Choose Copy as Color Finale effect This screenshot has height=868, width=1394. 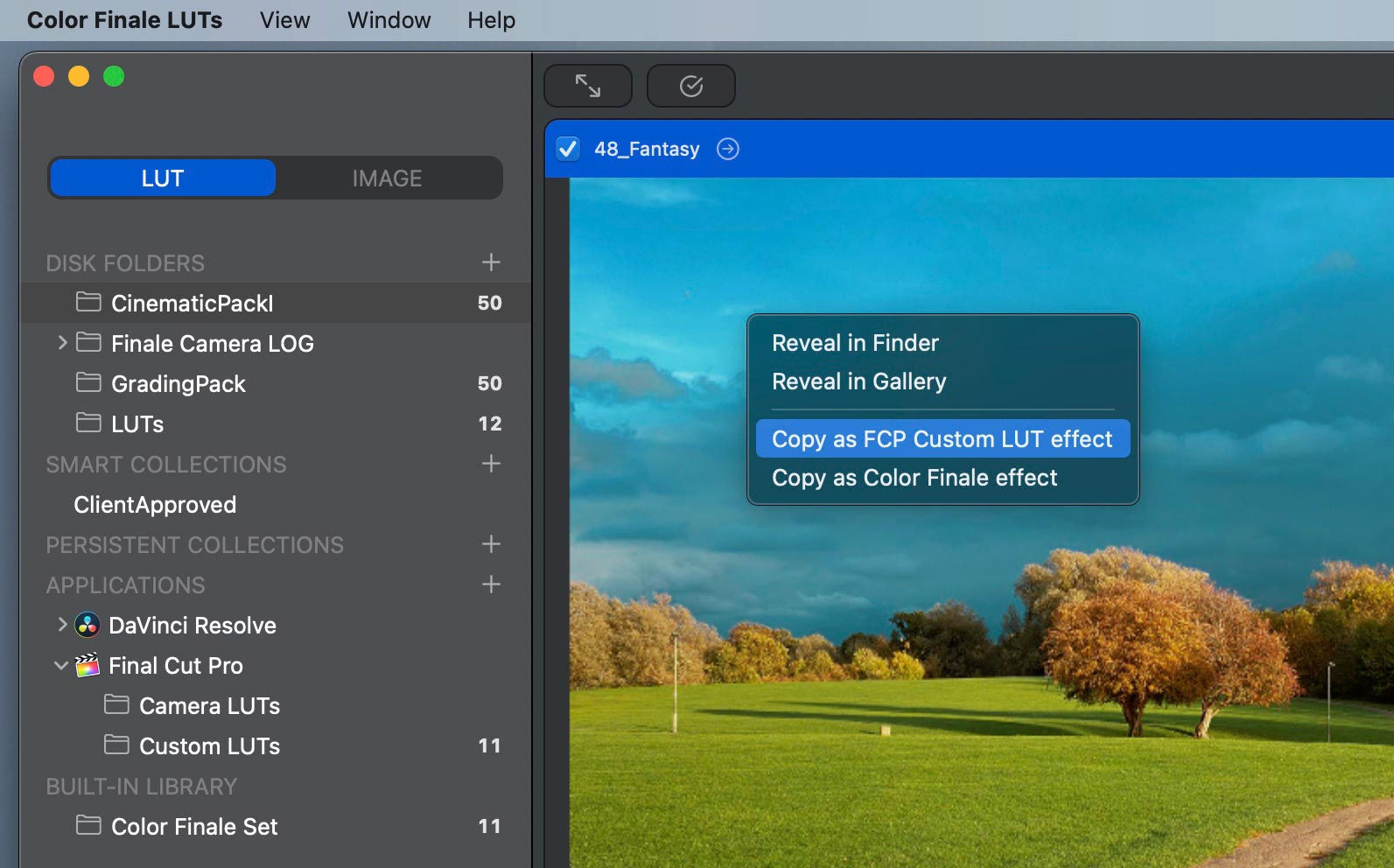pyautogui.click(x=942, y=478)
